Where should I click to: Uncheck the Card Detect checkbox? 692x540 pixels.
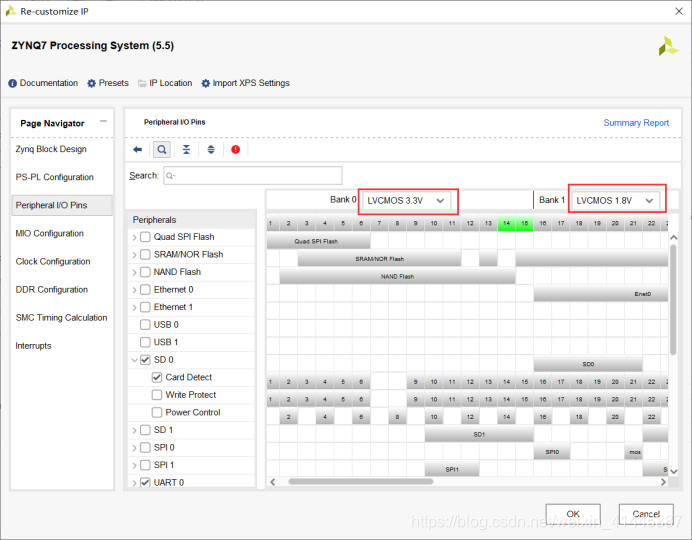pos(157,377)
